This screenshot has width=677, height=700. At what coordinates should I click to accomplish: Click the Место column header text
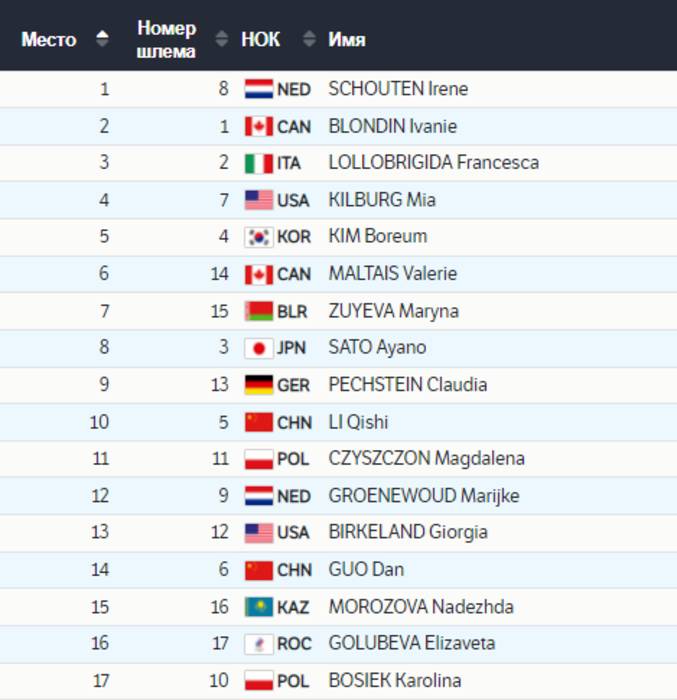click(x=48, y=40)
